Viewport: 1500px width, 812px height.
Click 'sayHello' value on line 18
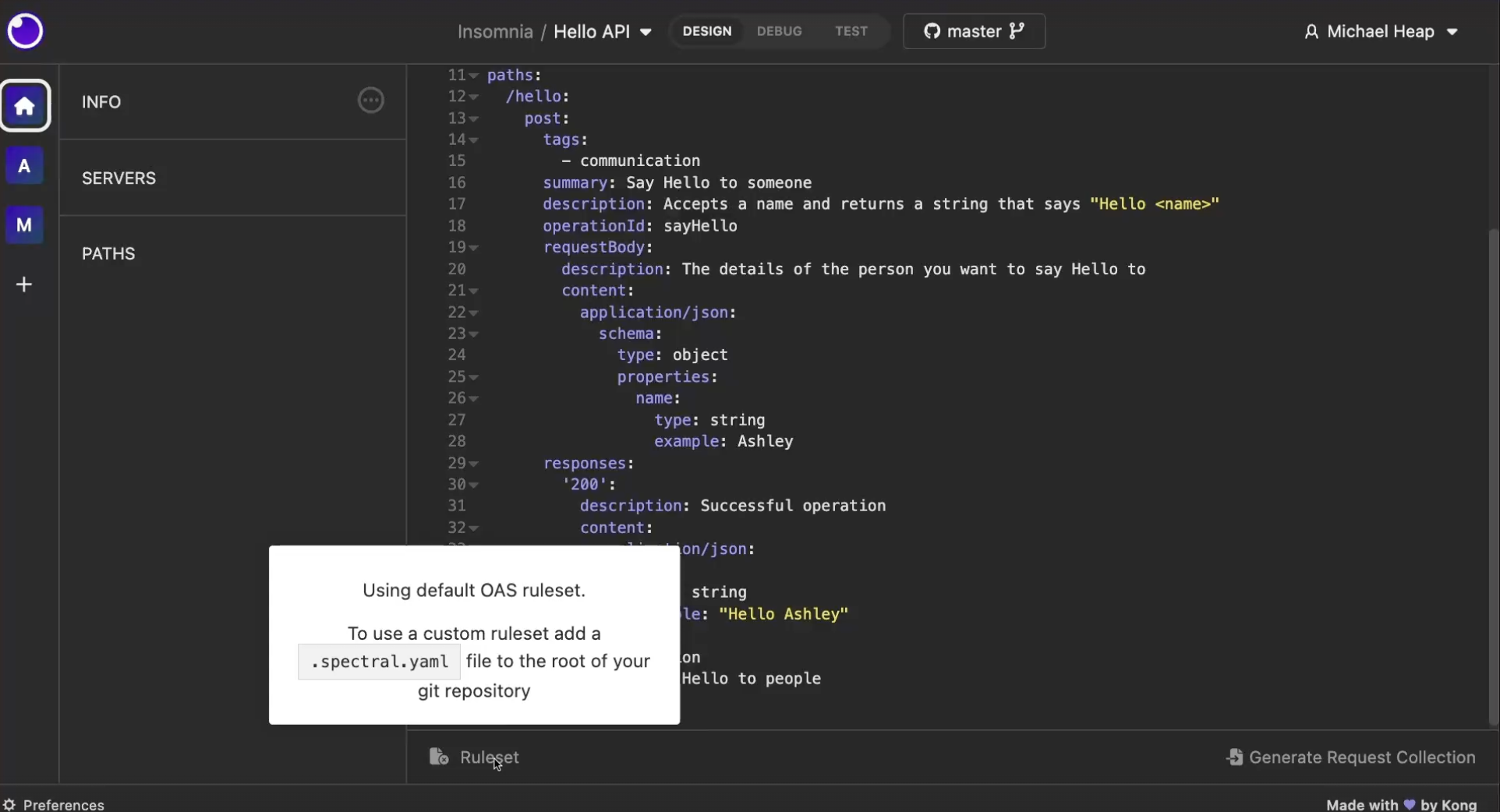pos(700,226)
